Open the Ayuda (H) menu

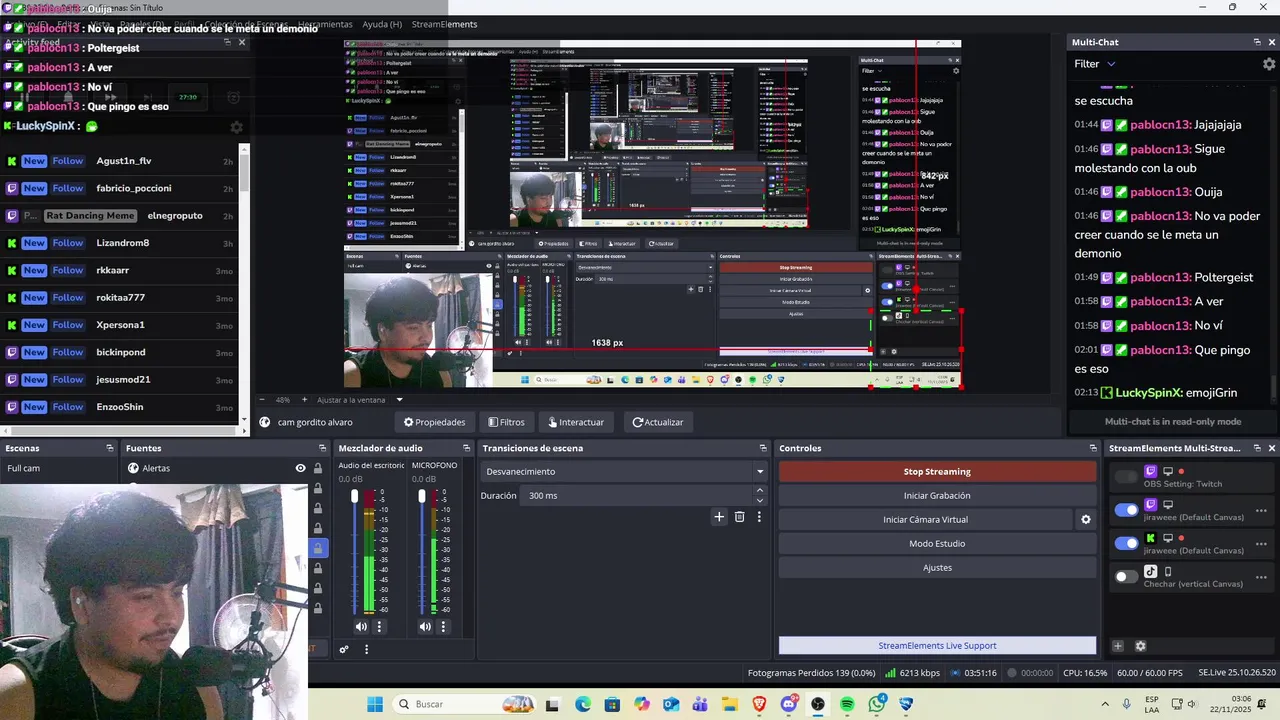[x=382, y=24]
